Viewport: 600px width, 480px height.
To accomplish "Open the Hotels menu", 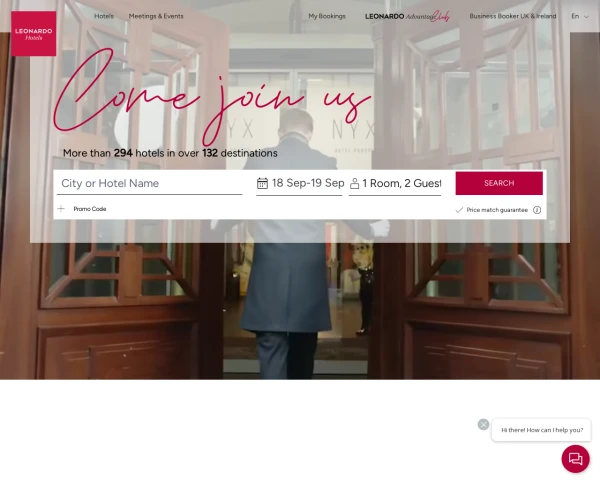I will pos(104,16).
